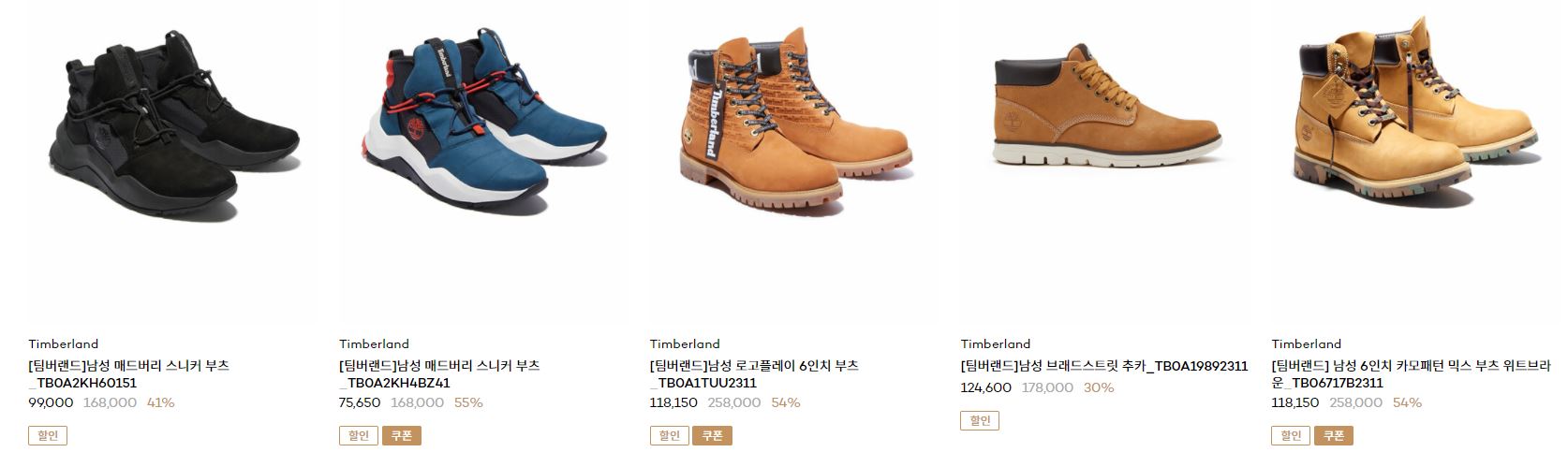Click the 124,600 price of the chukka

click(986, 387)
